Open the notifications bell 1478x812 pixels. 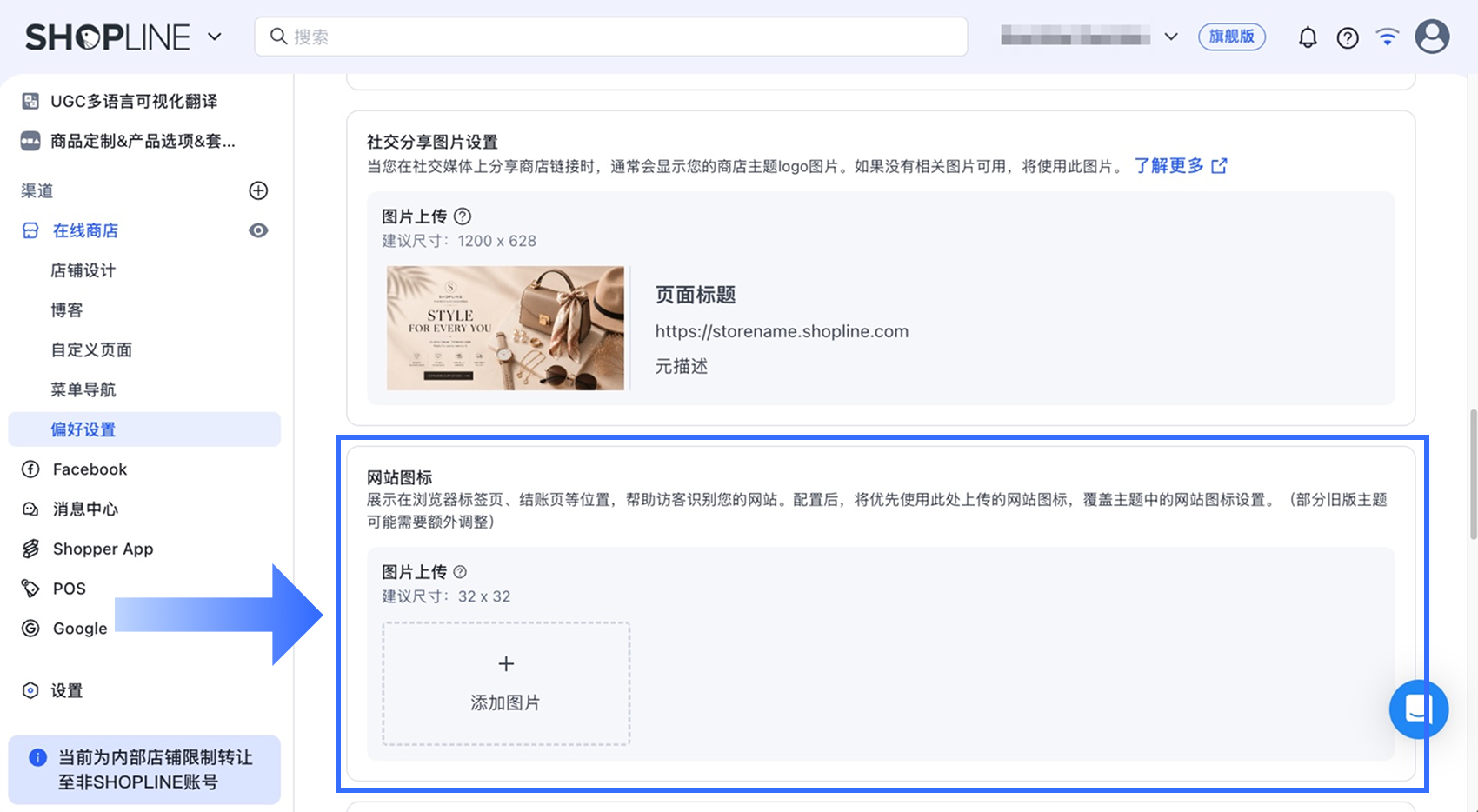tap(1308, 37)
